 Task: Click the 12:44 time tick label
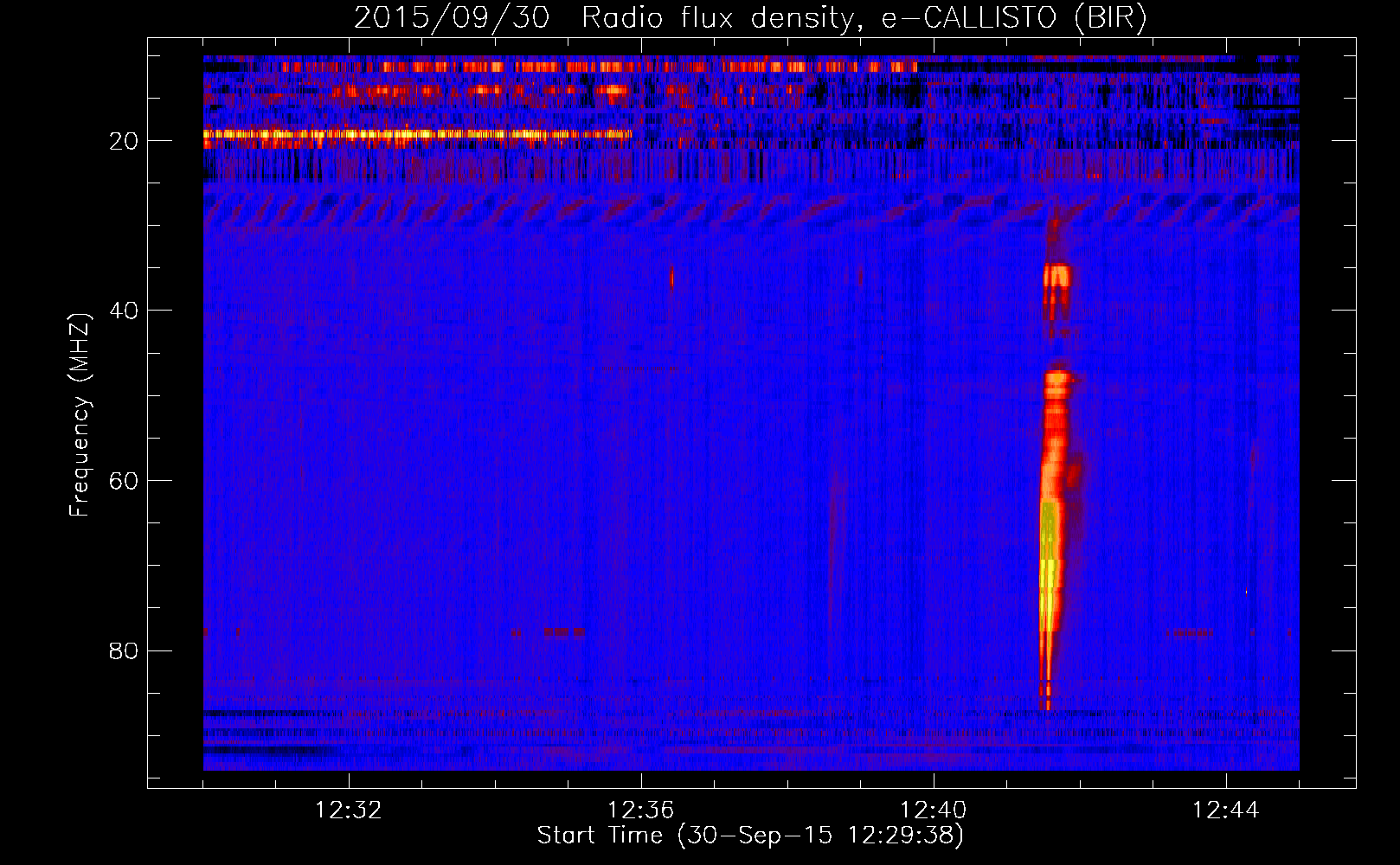tap(1226, 811)
